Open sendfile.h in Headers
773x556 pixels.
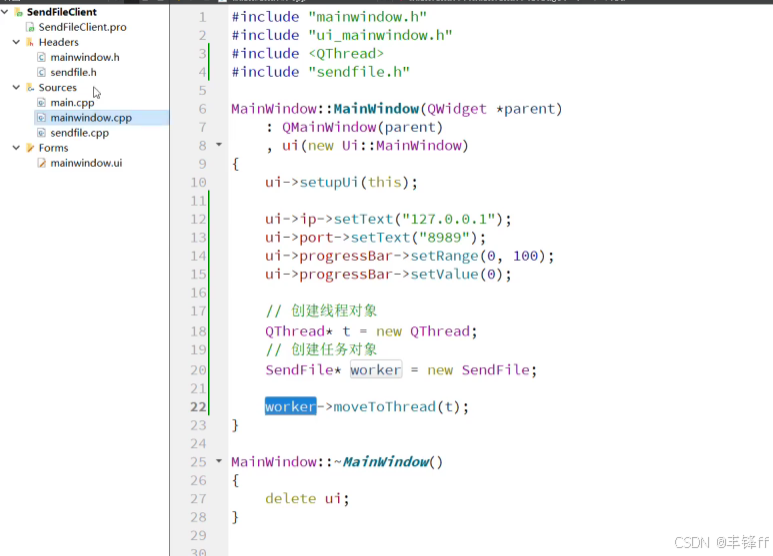(73, 72)
